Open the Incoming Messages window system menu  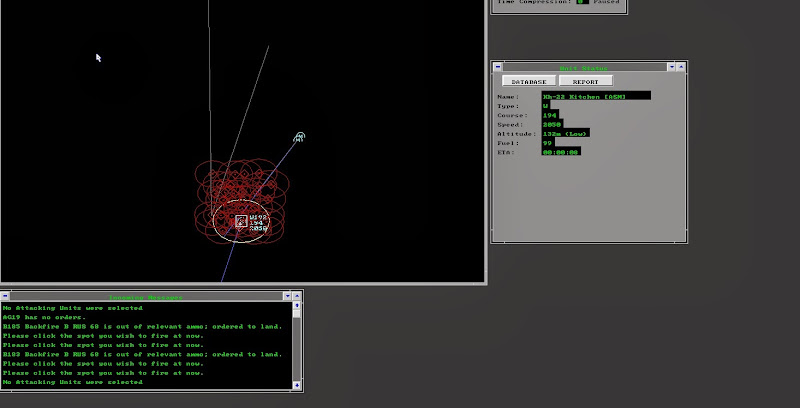(5, 296)
